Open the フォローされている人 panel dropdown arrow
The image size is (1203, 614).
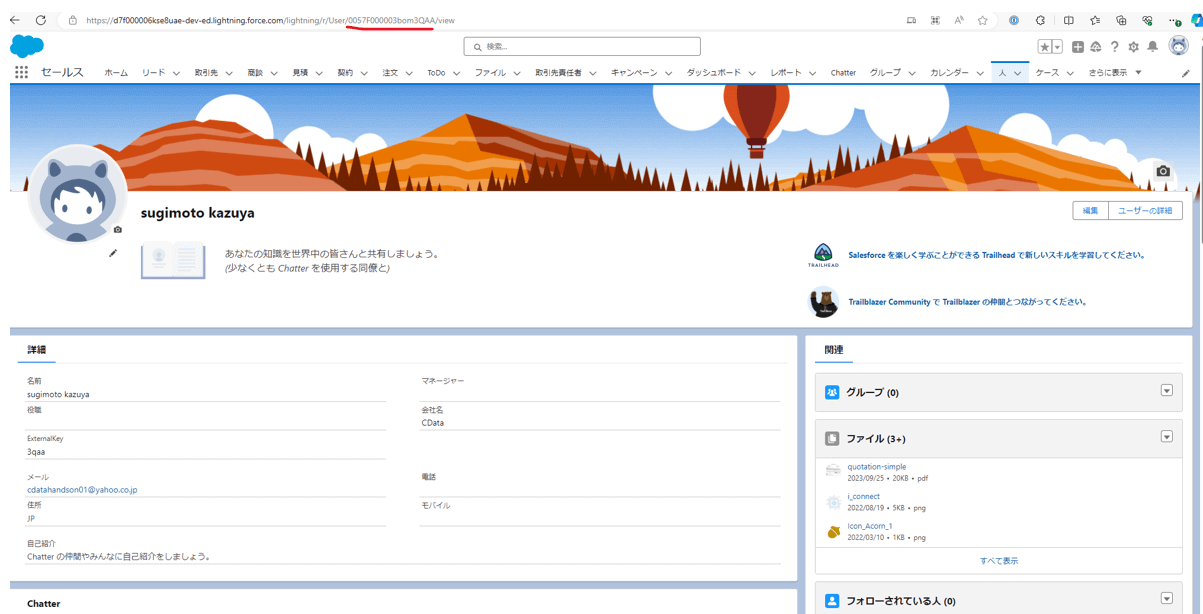click(x=1166, y=599)
